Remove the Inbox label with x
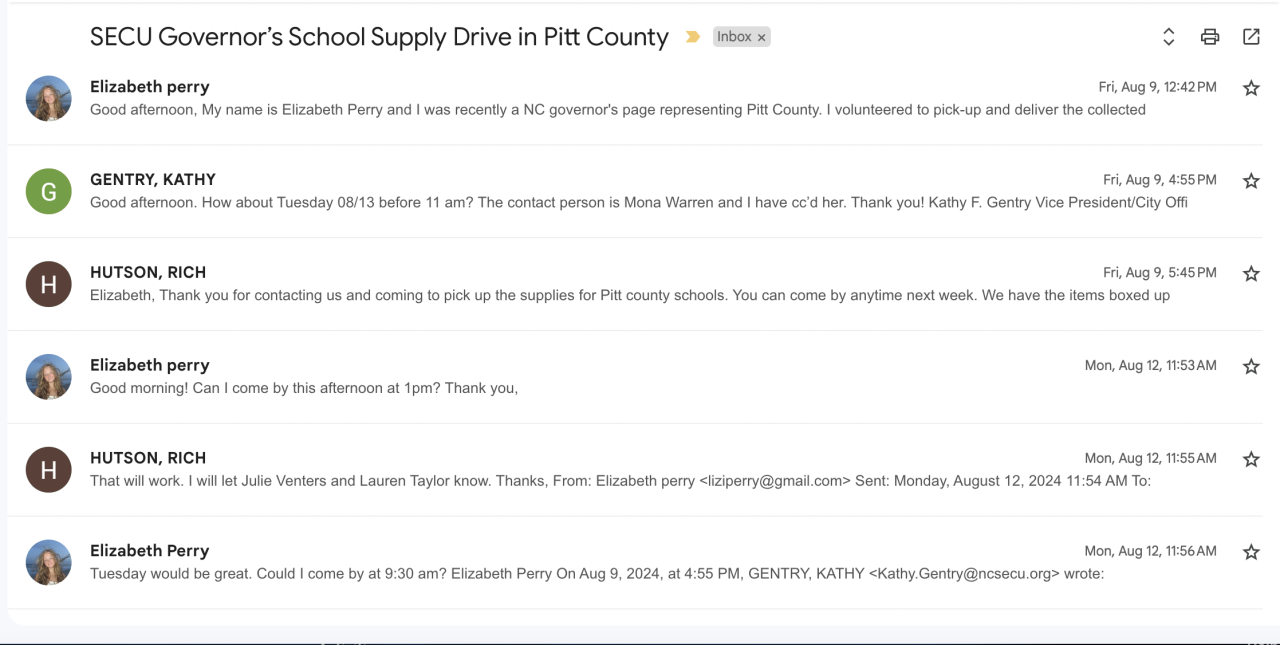This screenshot has width=1280, height=645. [x=761, y=38]
